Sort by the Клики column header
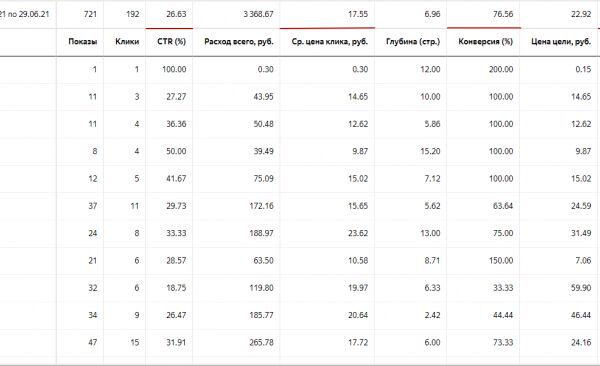 tap(127, 42)
